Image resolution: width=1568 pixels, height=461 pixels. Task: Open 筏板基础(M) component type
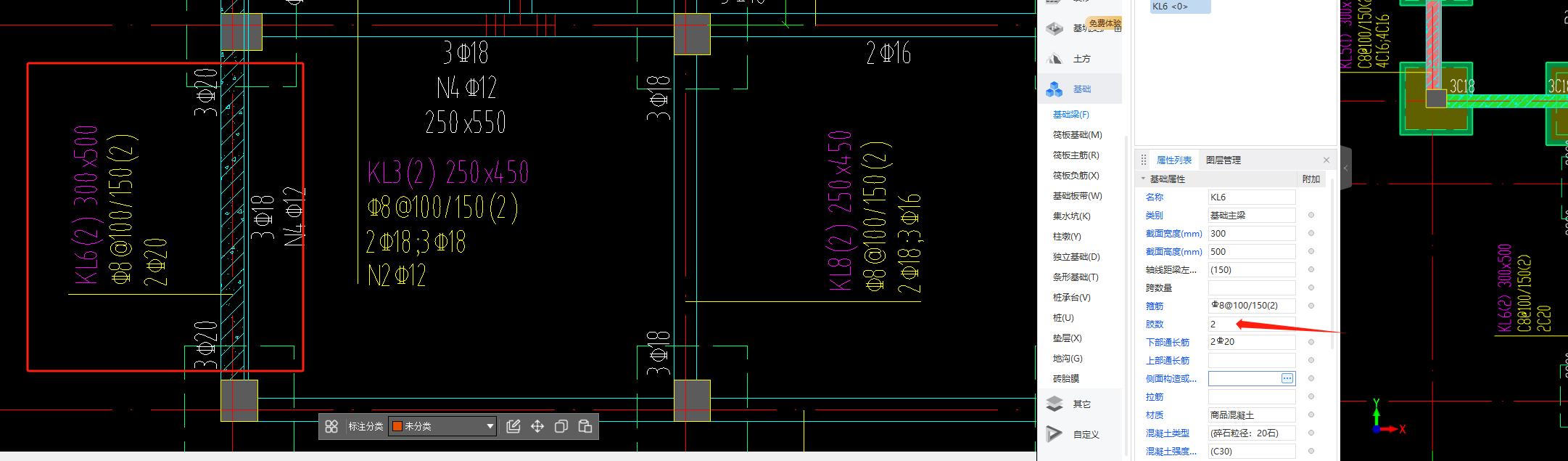pos(1078,135)
